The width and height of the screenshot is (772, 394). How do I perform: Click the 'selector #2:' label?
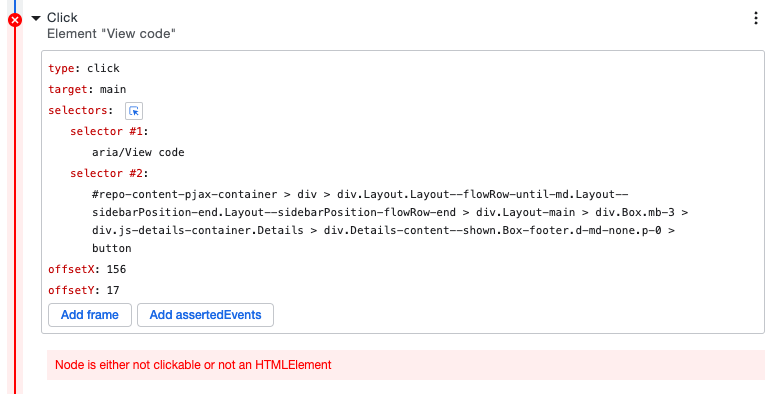click(x=109, y=173)
